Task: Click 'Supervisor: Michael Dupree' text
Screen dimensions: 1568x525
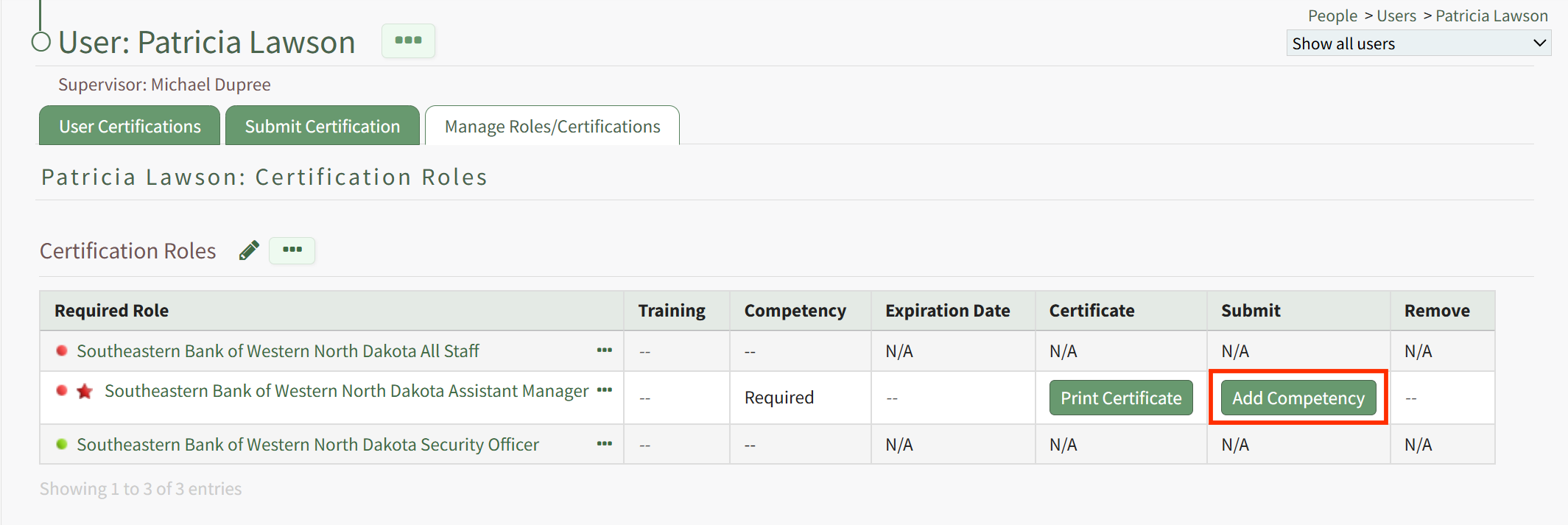Action: (x=164, y=85)
